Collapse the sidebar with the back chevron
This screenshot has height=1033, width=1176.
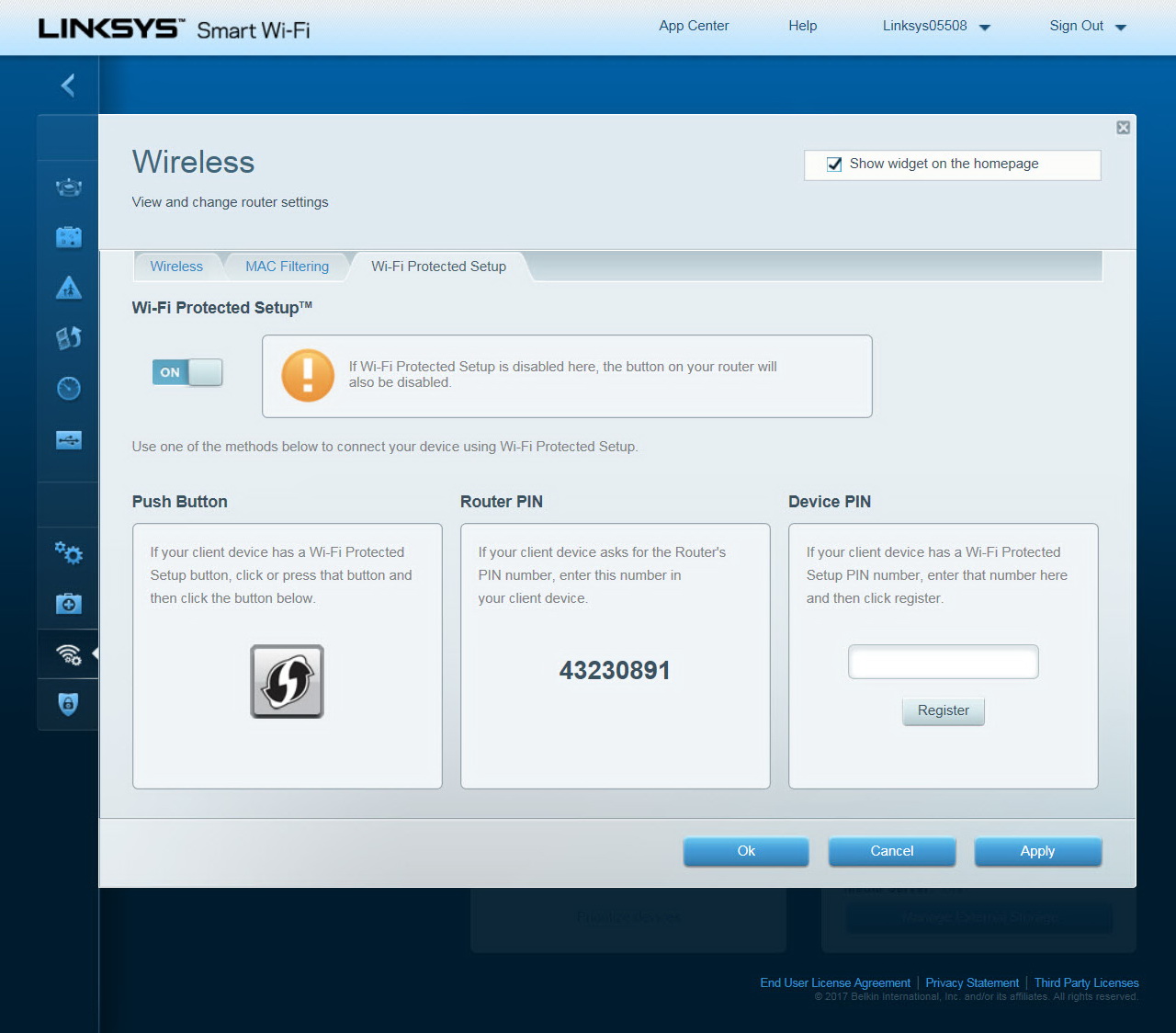point(68,85)
